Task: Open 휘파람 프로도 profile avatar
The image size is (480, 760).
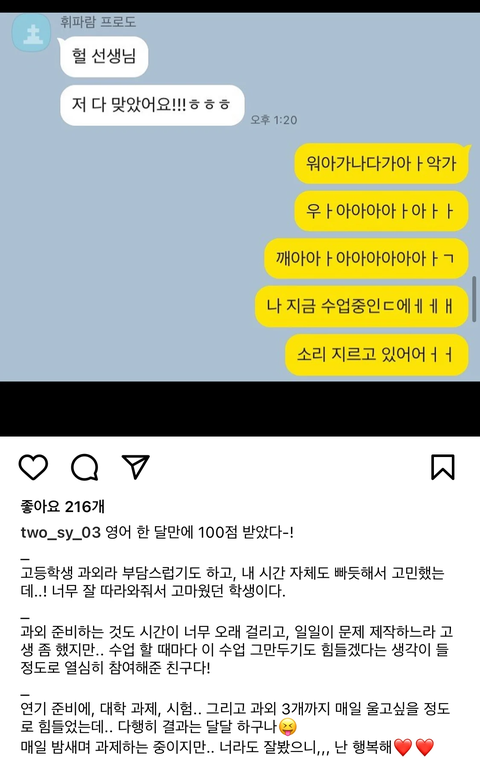Action: [32, 33]
